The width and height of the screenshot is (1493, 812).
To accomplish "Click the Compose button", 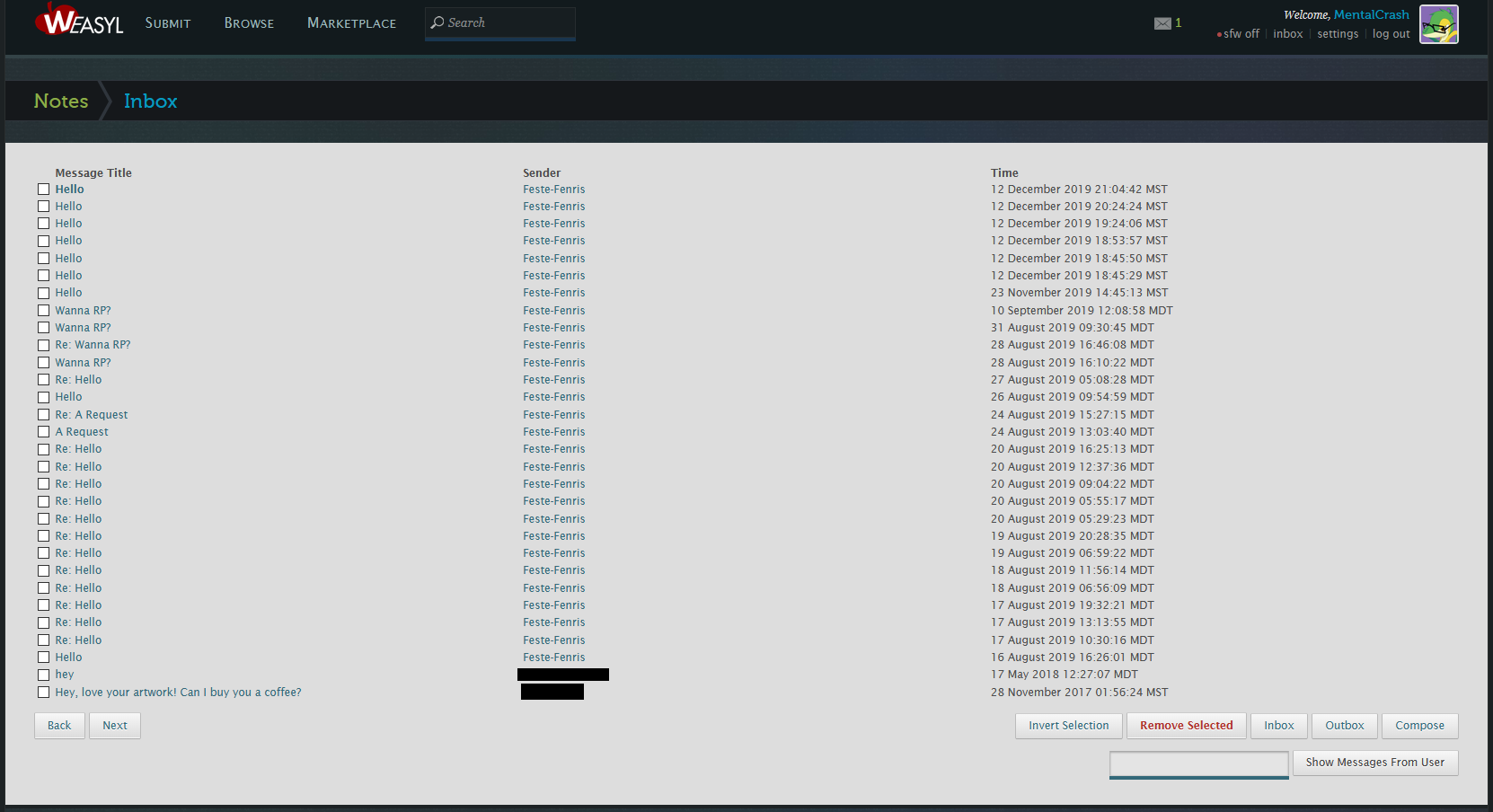I will tap(1419, 726).
